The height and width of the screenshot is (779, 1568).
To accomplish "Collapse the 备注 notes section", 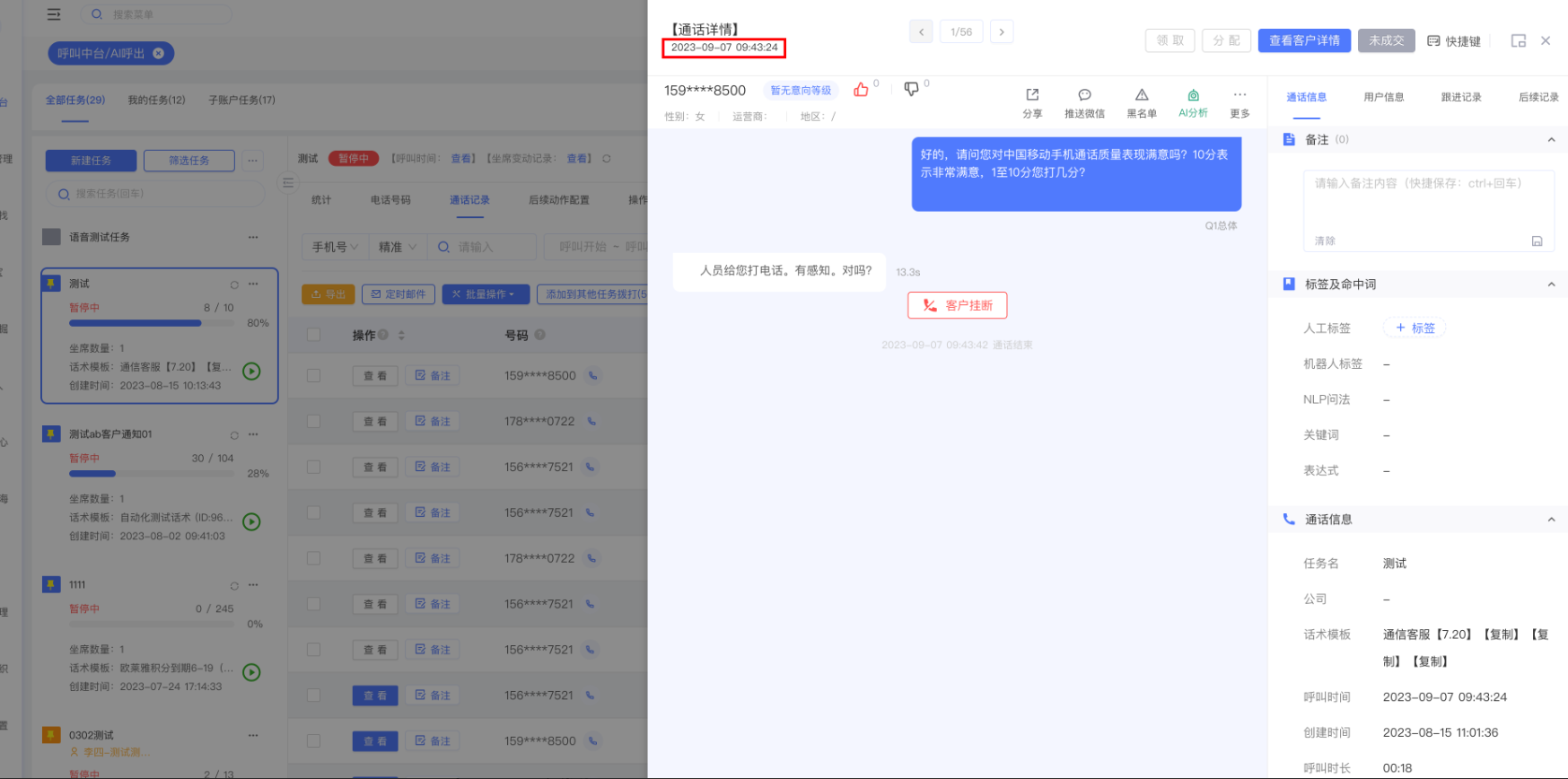I will tap(1551, 140).
